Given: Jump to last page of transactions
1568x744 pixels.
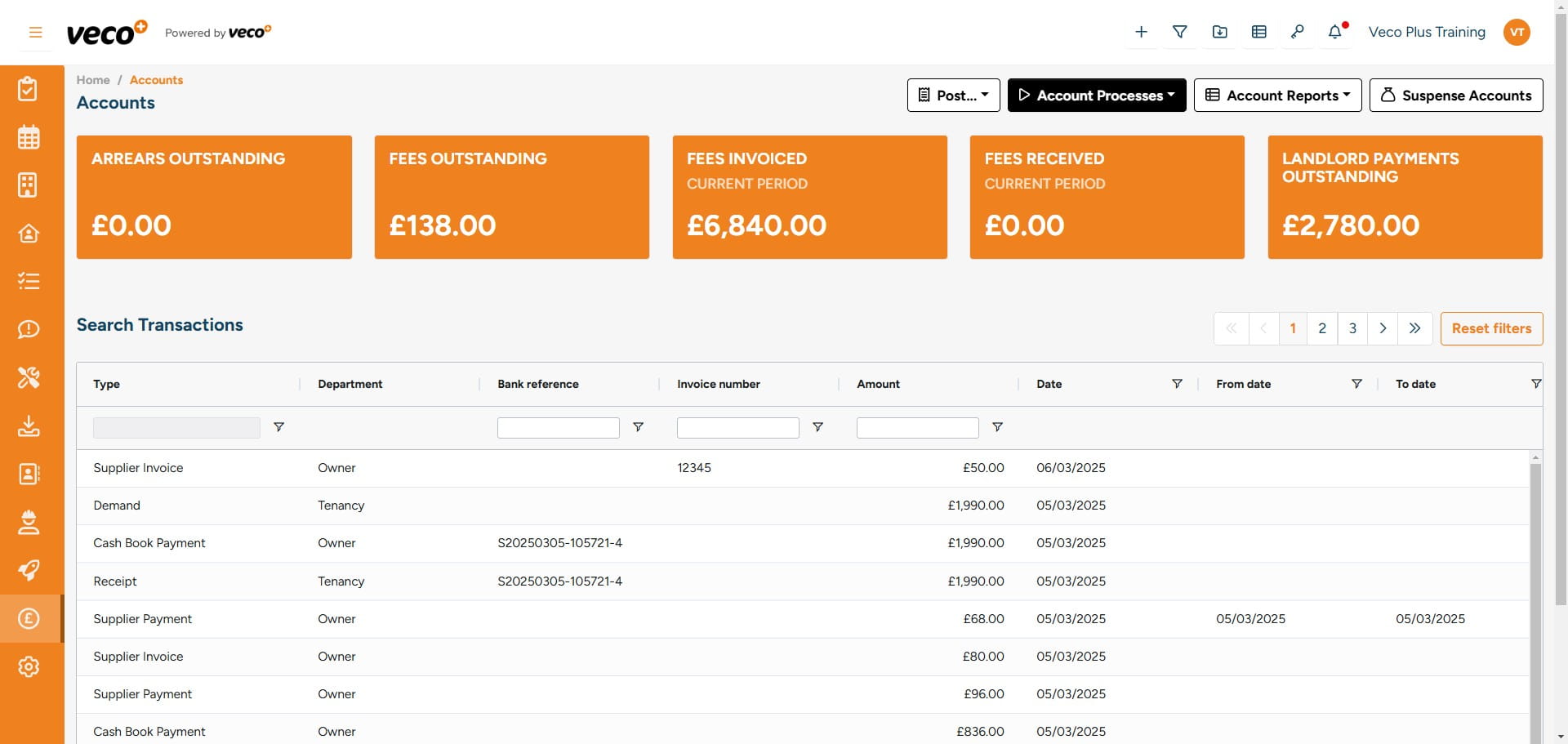Looking at the screenshot, I should point(1414,328).
